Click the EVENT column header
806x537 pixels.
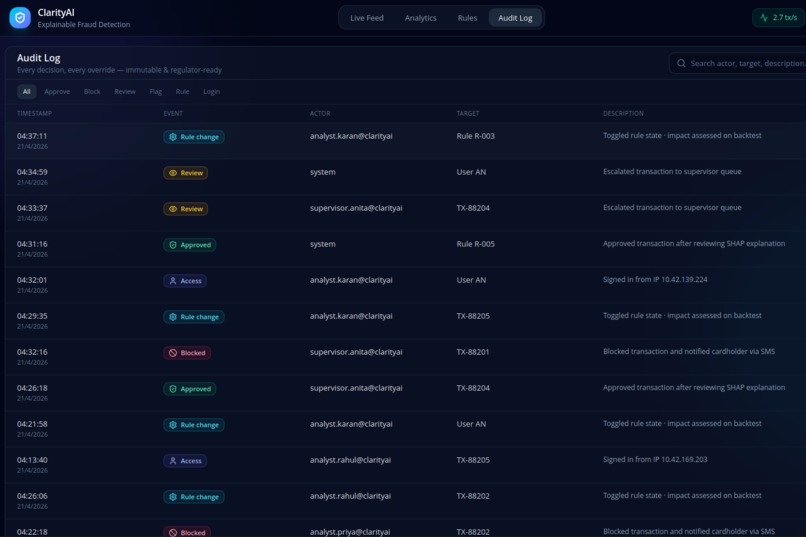point(173,113)
